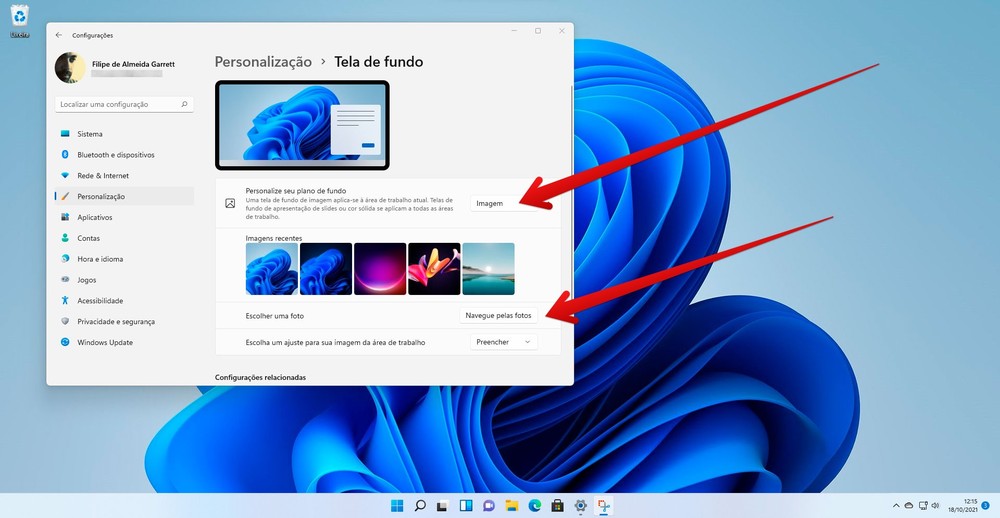Open Microsoft Store from the taskbar
This screenshot has height=518, width=1000.
(x=557, y=506)
